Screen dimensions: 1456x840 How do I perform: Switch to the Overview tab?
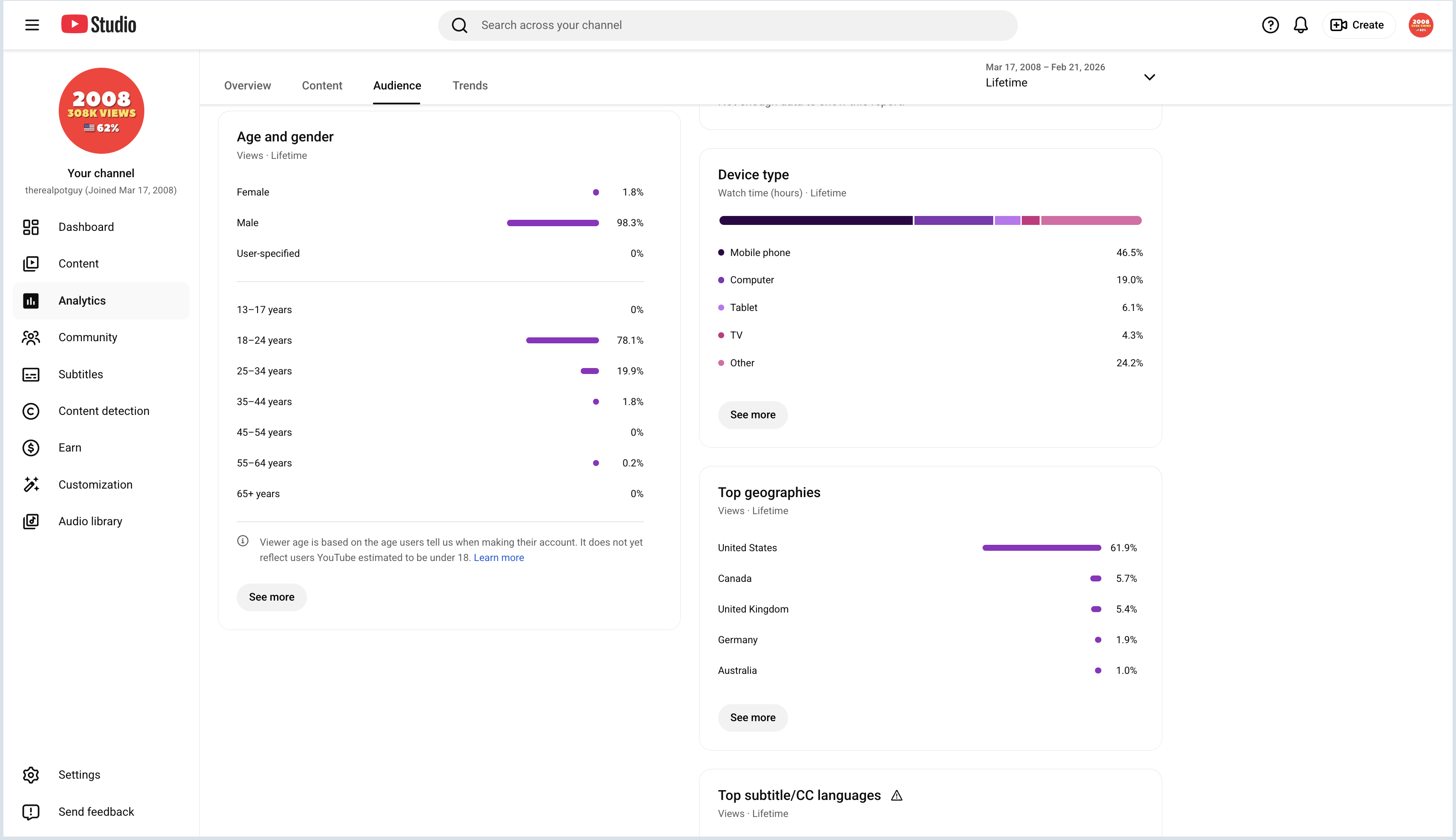pos(247,85)
